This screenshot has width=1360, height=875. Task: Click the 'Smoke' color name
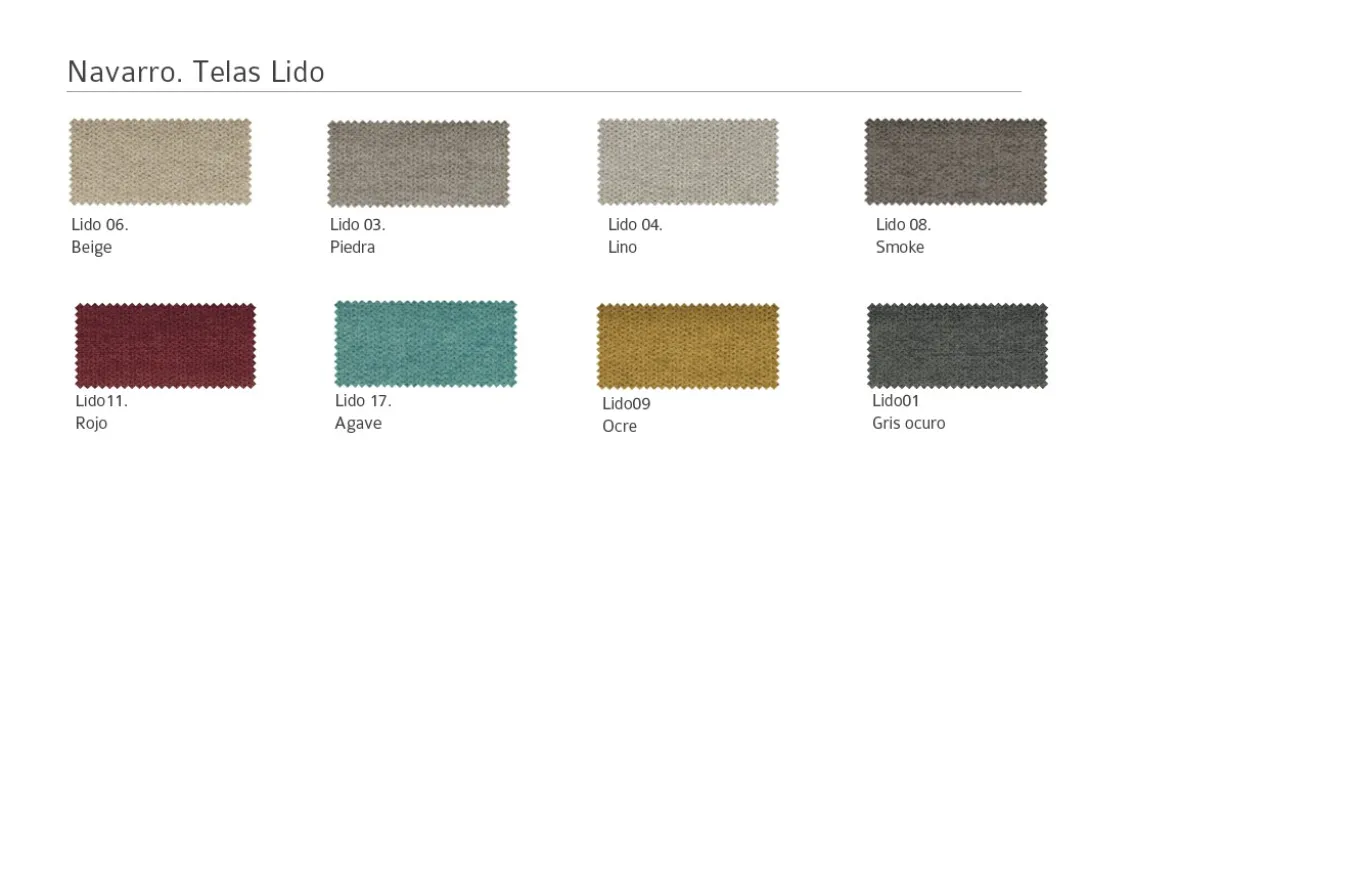point(900,247)
